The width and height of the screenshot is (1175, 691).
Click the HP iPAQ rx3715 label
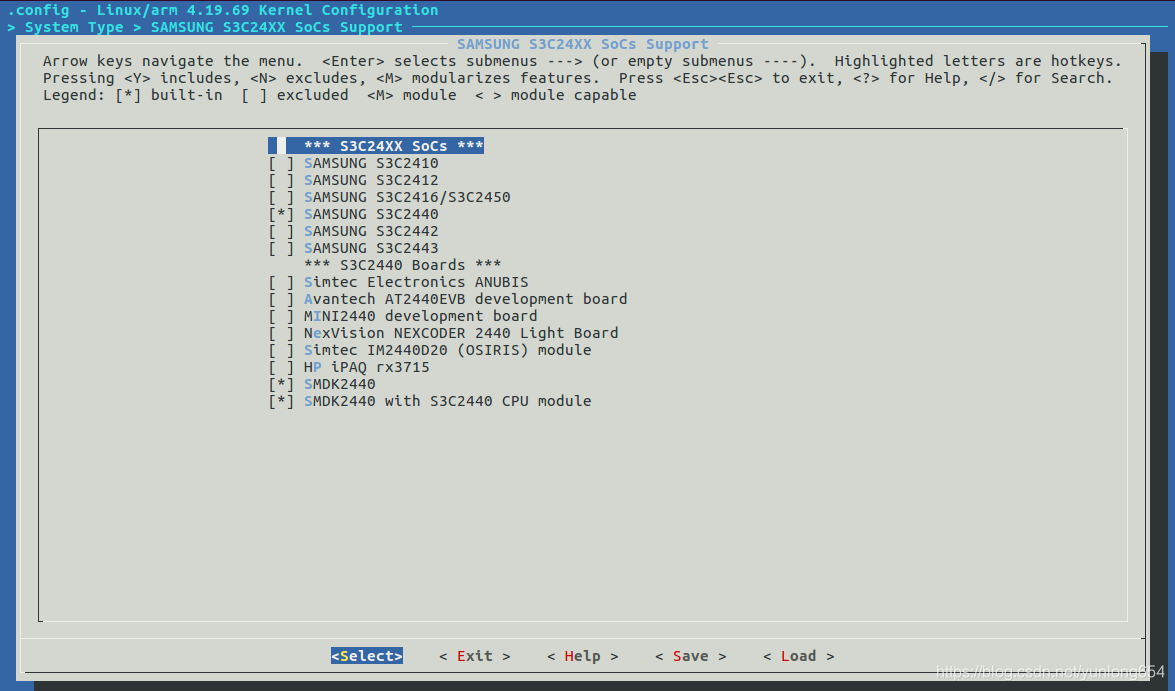click(x=367, y=367)
